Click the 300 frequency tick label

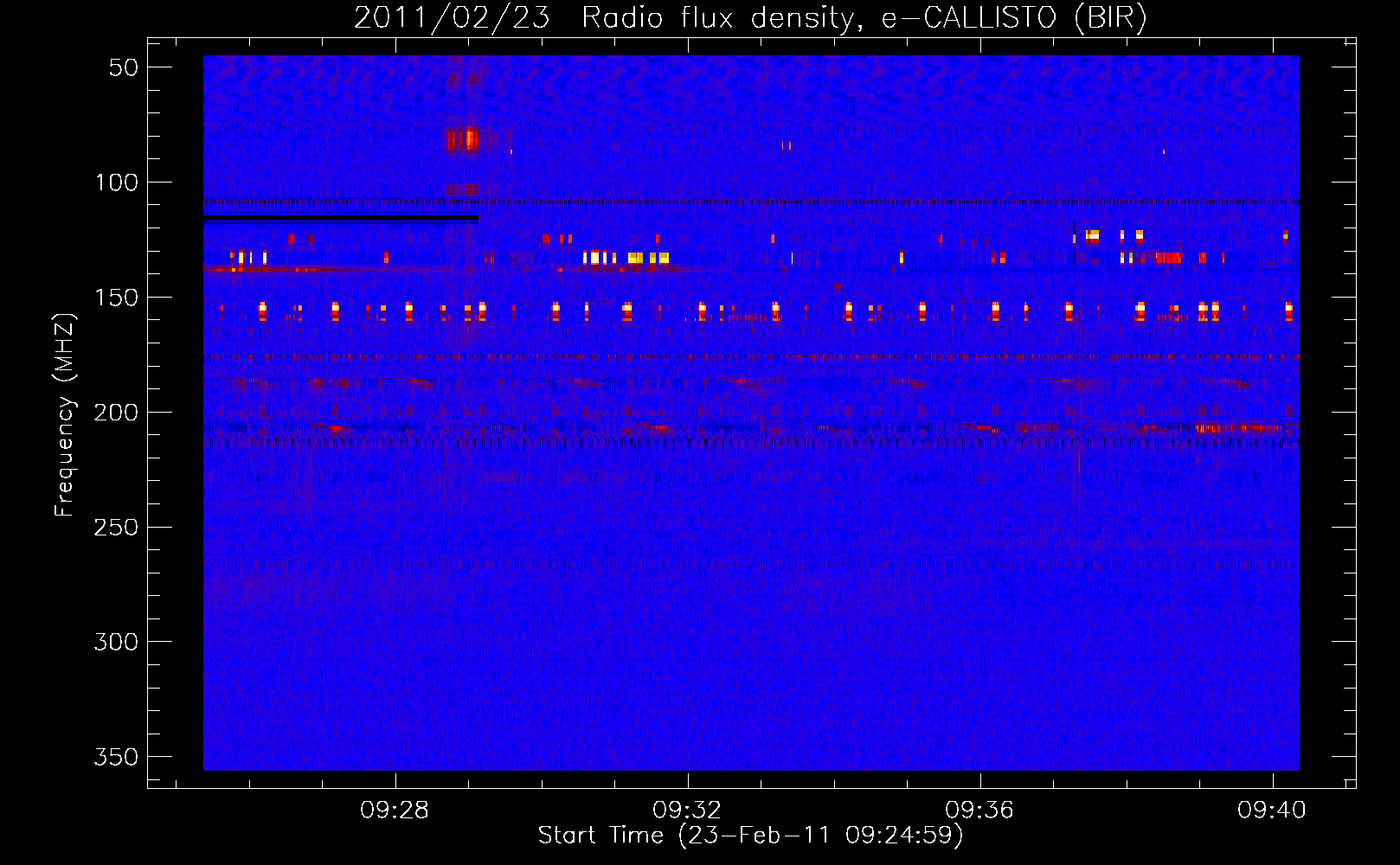coord(116,642)
